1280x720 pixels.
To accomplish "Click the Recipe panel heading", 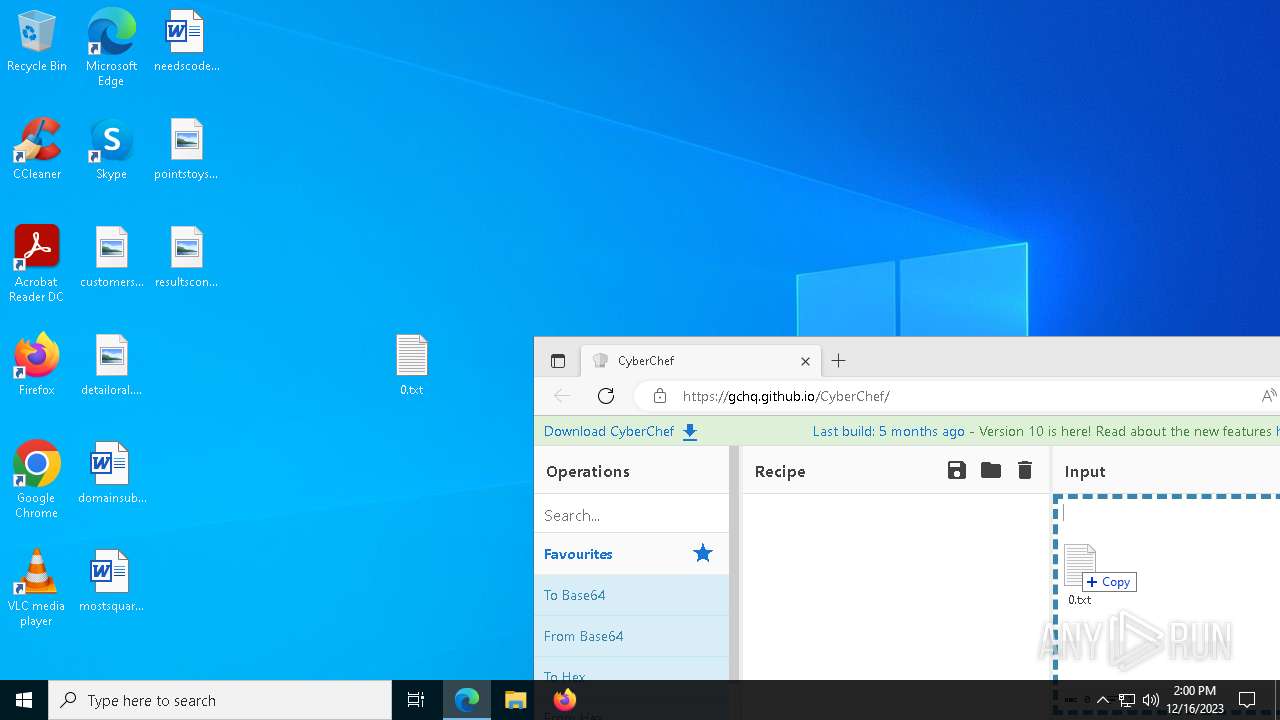I will [x=780, y=471].
